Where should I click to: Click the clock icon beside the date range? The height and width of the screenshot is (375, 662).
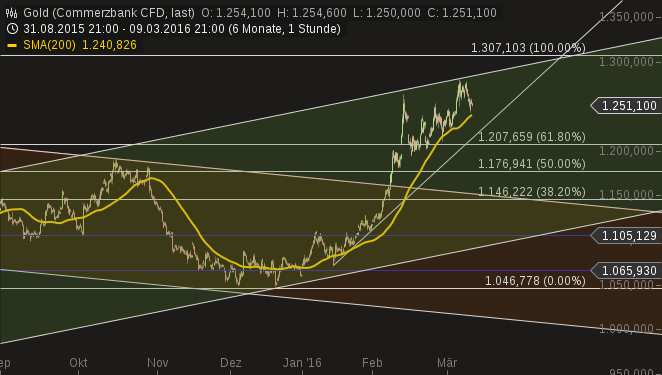pos(12,29)
